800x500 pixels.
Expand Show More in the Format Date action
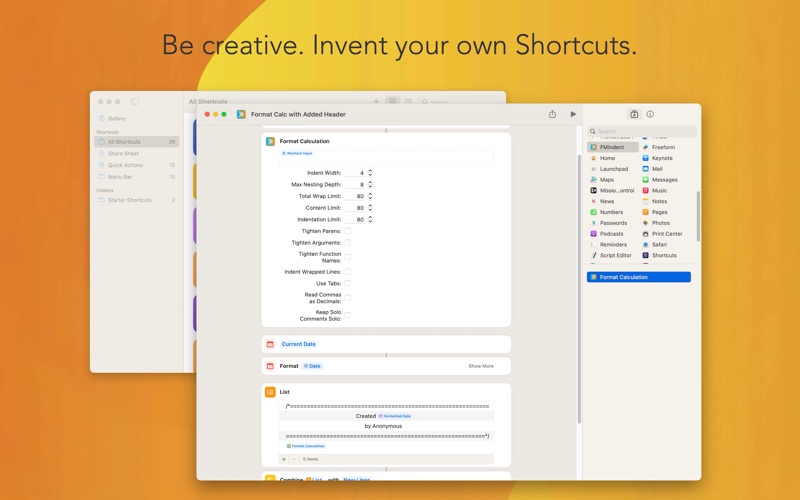(x=481, y=366)
